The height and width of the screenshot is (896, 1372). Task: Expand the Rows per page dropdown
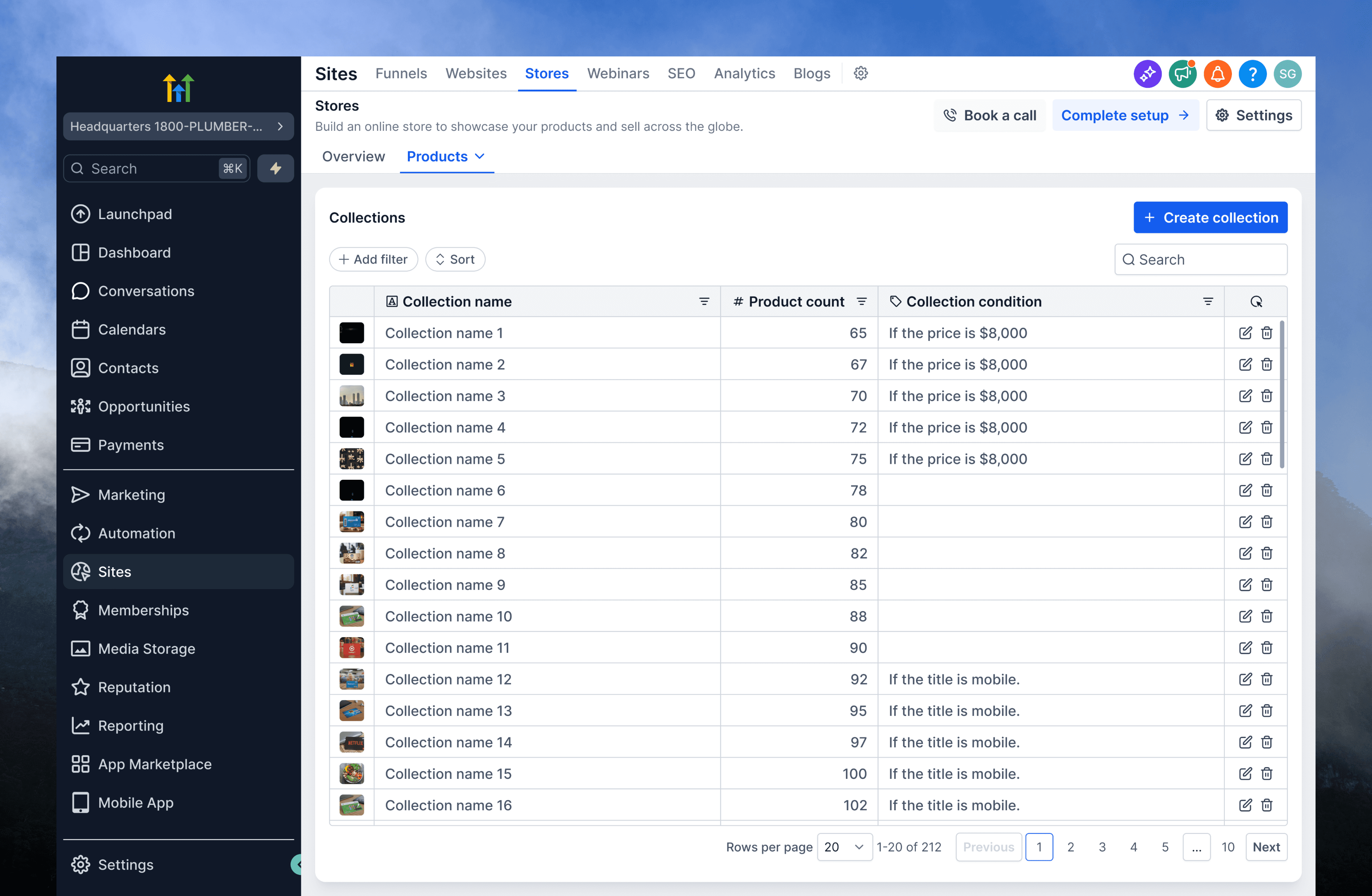[844, 847]
